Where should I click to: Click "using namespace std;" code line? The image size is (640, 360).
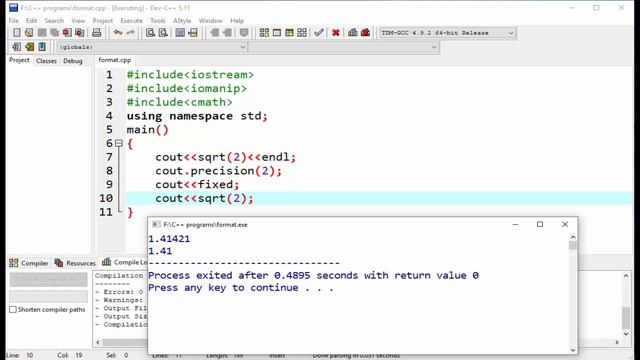[197, 116]
